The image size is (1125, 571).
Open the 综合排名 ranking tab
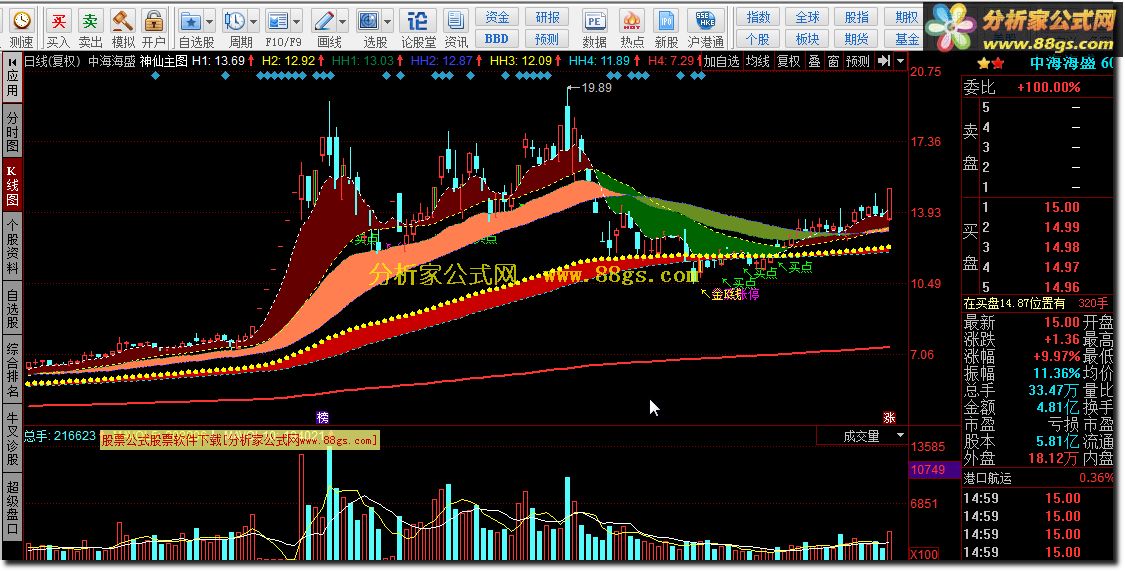point(12,369)
